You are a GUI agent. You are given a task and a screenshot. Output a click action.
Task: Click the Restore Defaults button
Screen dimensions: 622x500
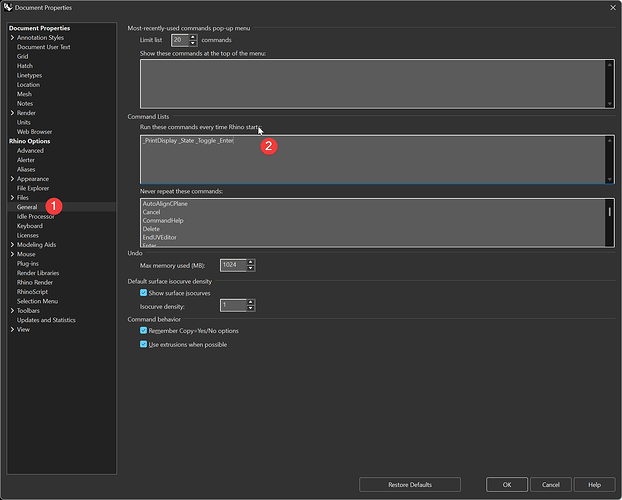(x=410, y=485)
